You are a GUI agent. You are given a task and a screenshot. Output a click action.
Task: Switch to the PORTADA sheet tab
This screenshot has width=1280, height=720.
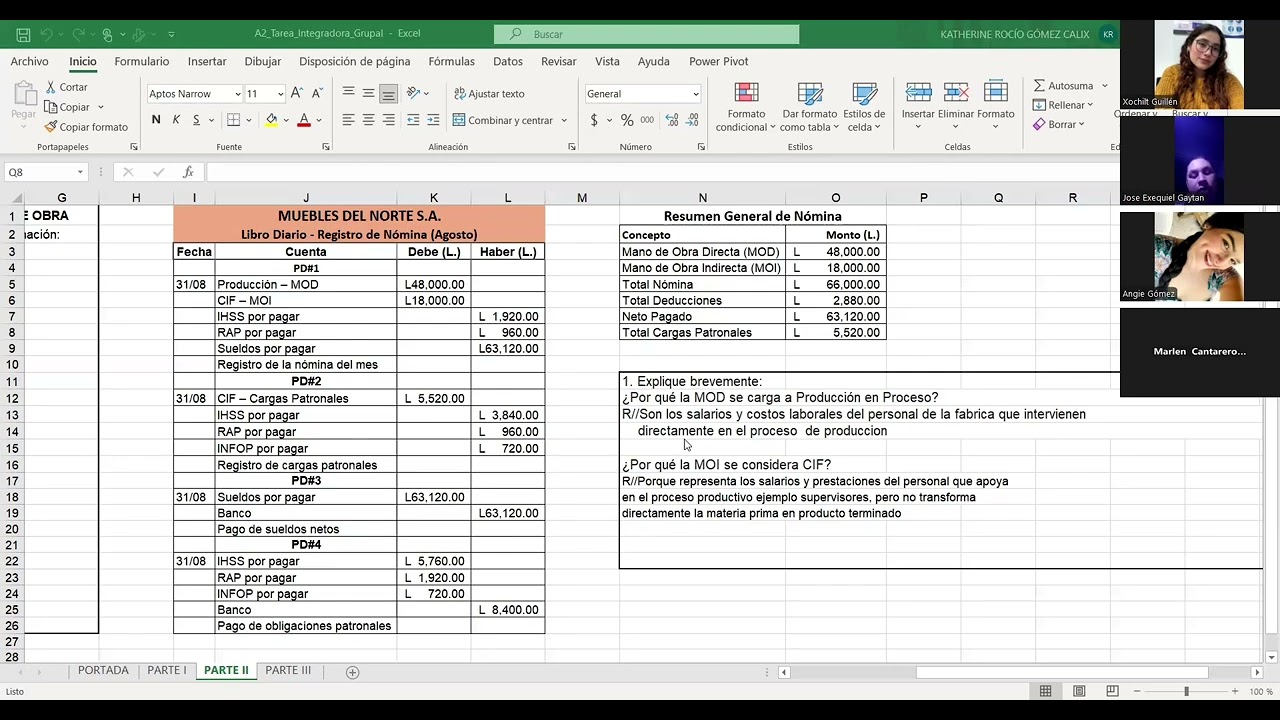coord(103,670)
